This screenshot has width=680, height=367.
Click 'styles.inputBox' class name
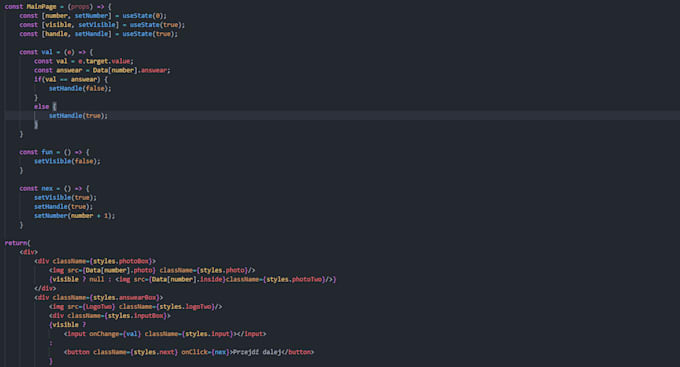[136, 316]
